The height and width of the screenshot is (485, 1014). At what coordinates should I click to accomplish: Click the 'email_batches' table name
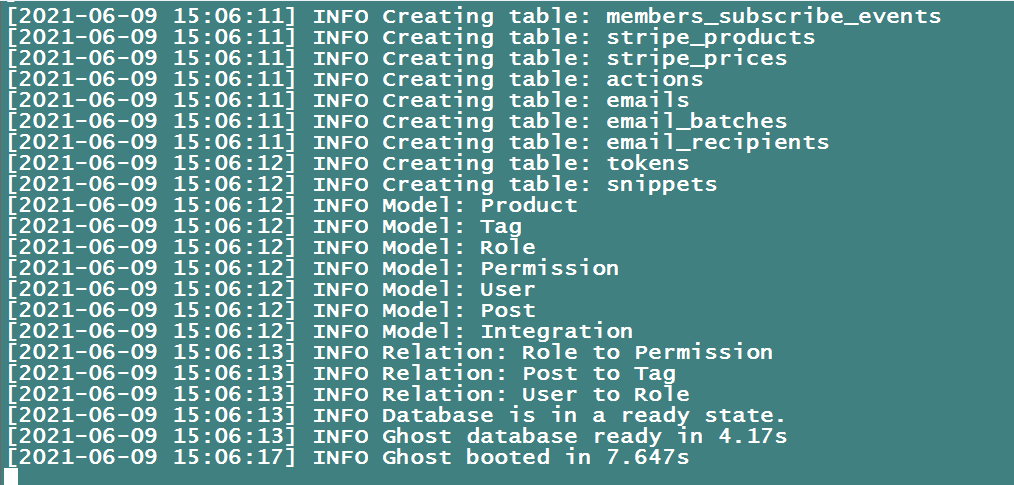[696, 121]
